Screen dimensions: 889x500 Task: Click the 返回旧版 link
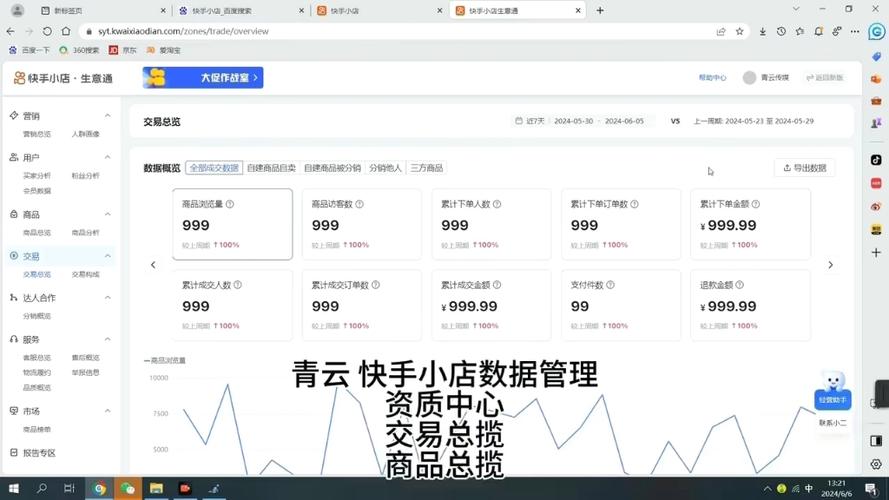824,78
